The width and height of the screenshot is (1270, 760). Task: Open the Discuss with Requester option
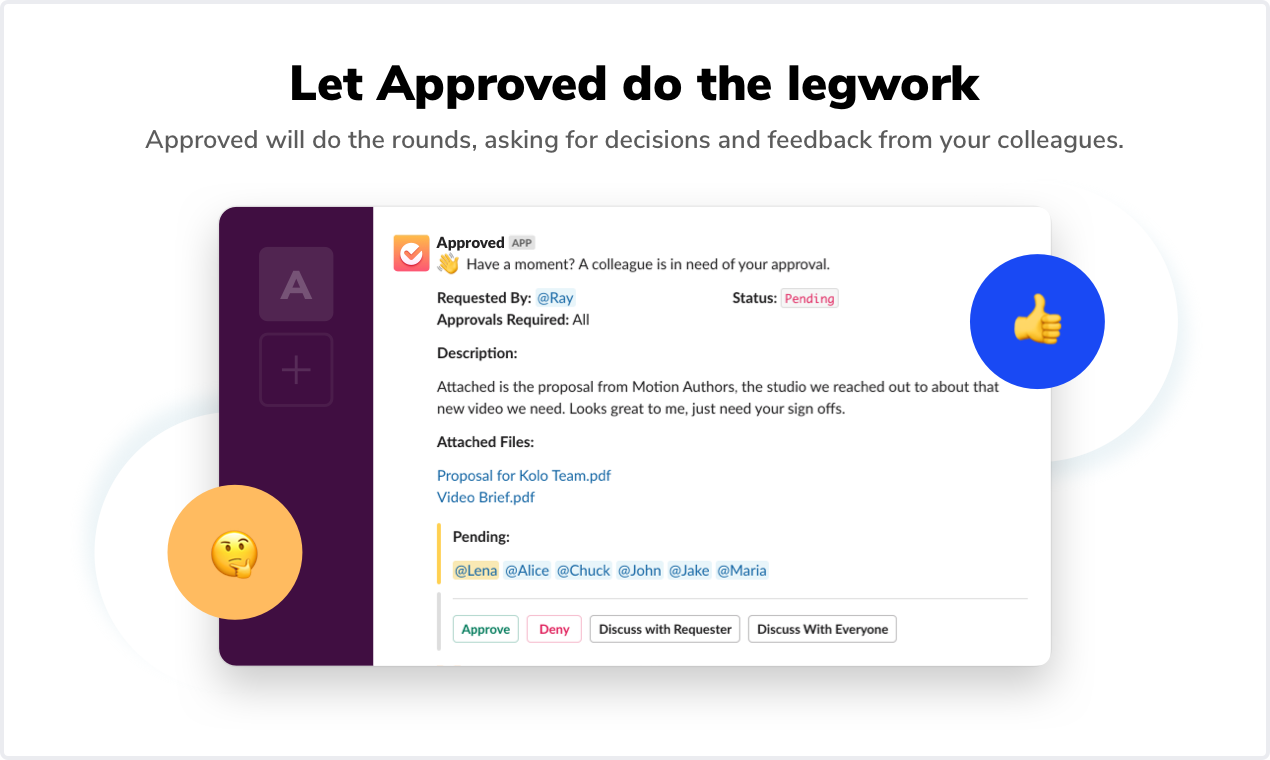coord(664,629)
